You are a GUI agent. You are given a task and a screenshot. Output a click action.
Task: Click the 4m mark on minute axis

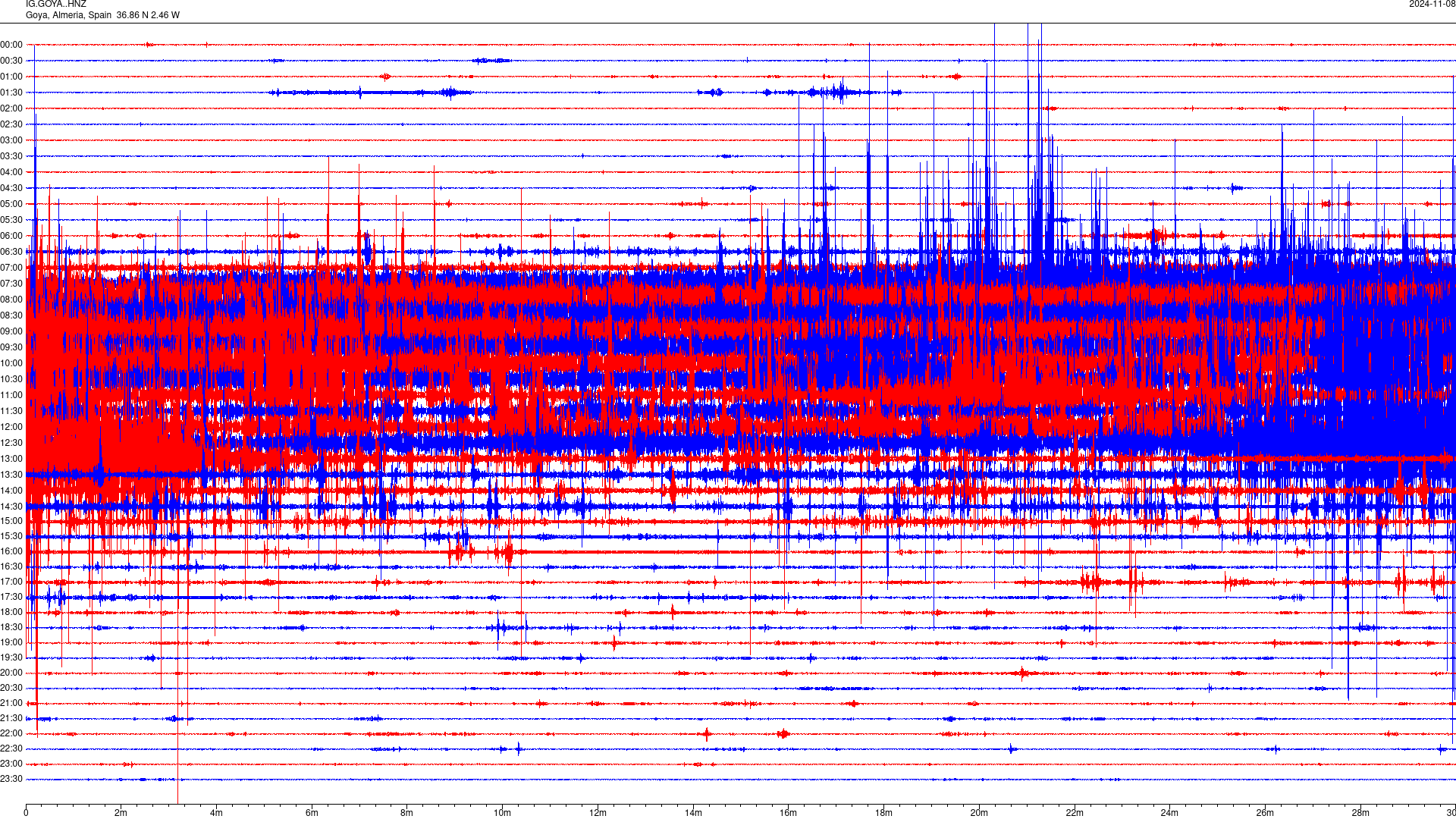tap(216, 813)
